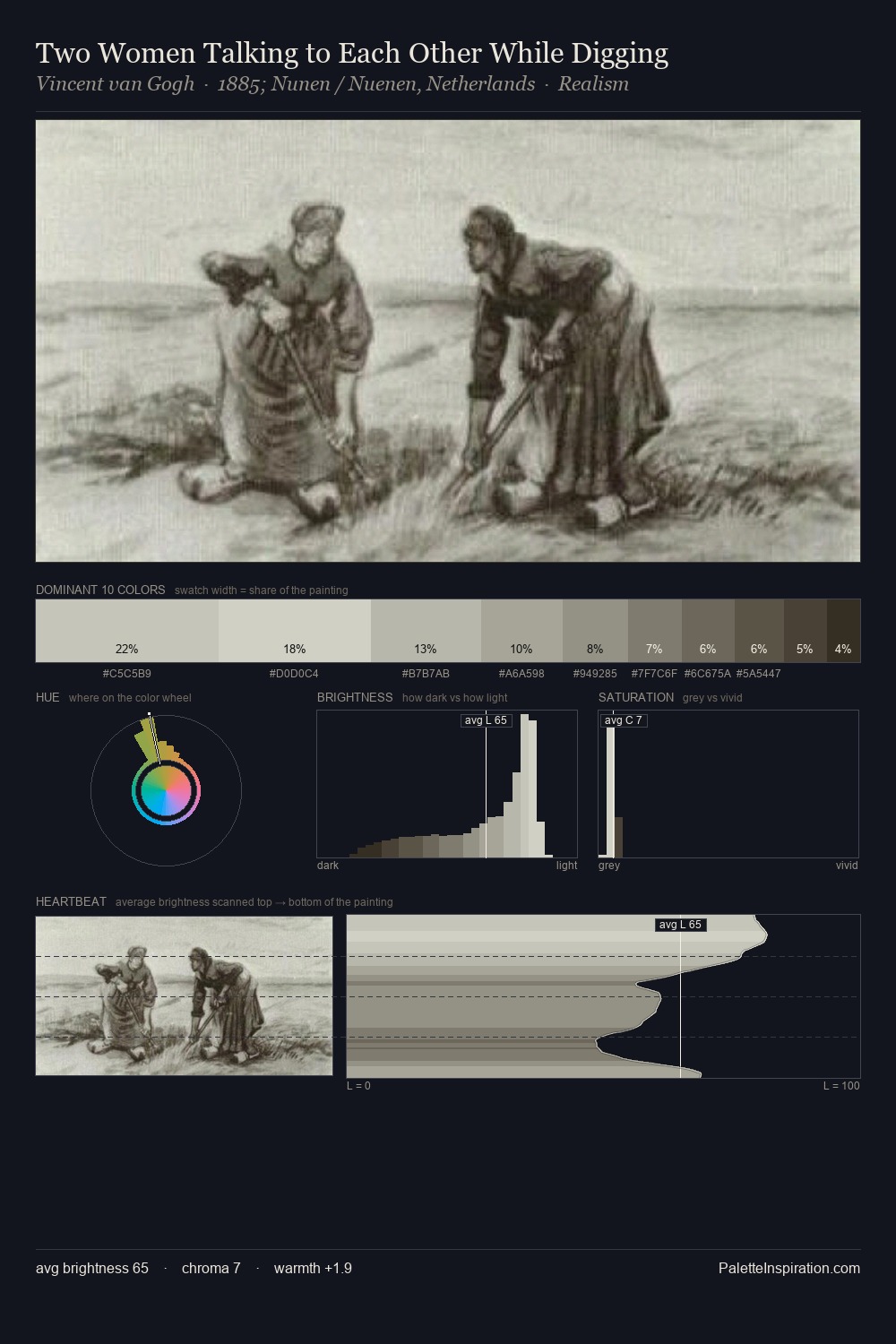Image resolution: width=896 pixels, height=1344 pixels.
Task: Click the #A6A598 hex code
Action: 521,674
